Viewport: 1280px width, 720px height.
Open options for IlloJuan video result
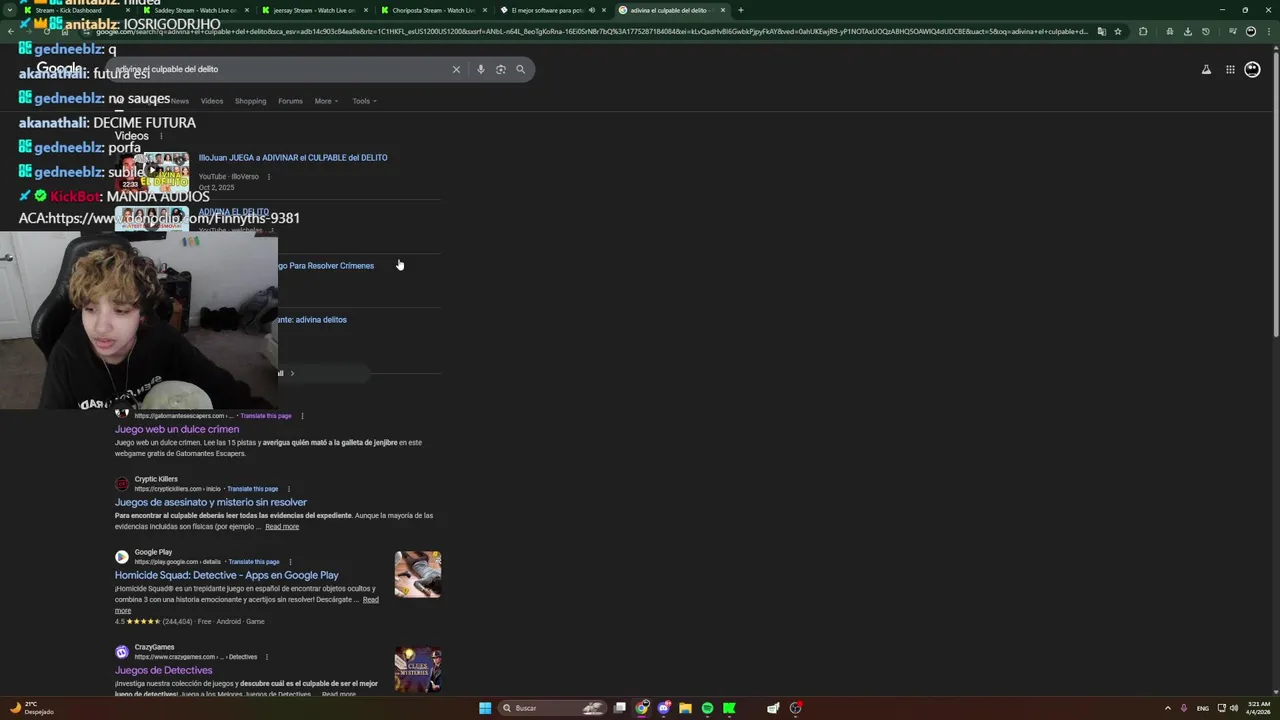(x=268, y=177)
